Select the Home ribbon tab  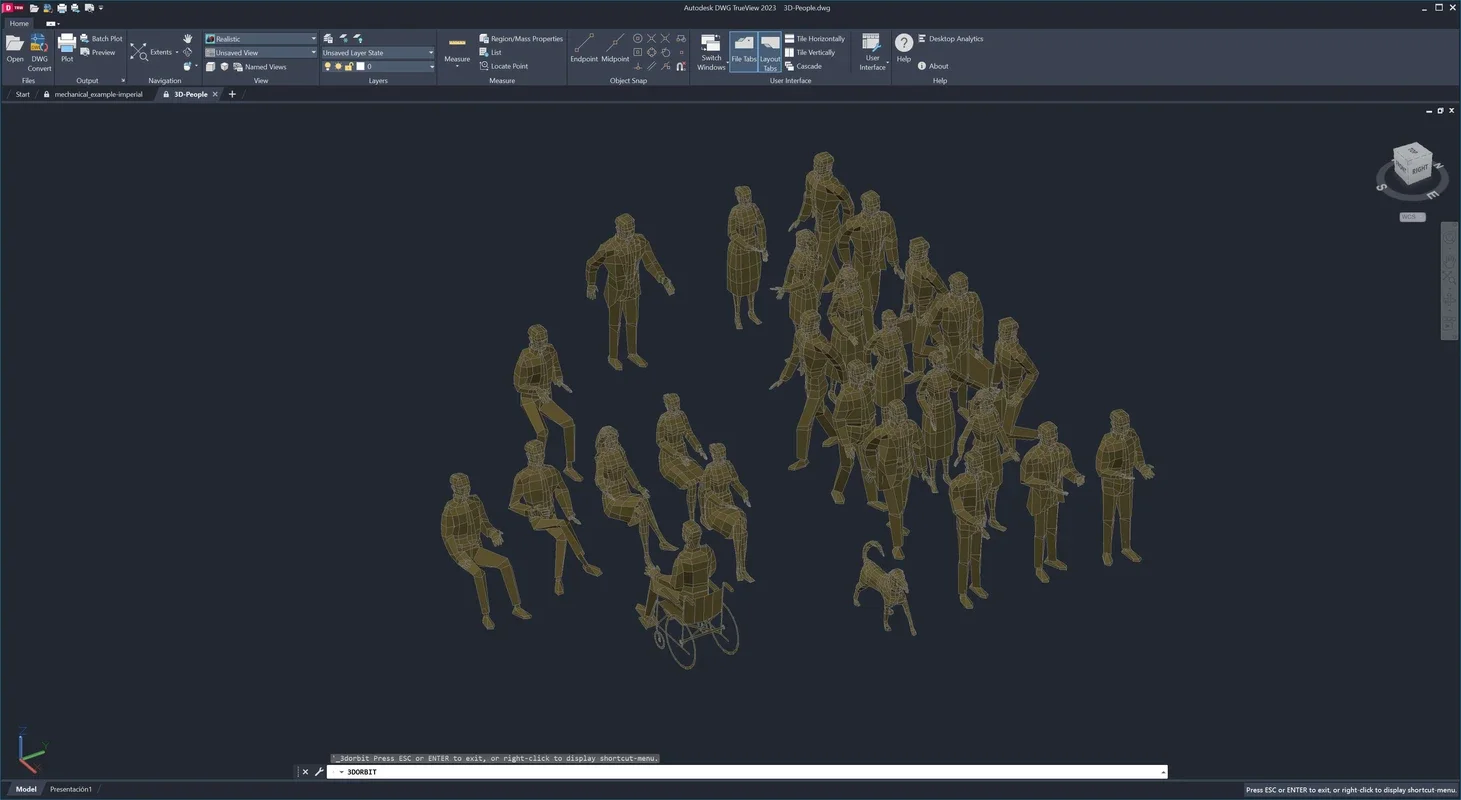(19, 23)
